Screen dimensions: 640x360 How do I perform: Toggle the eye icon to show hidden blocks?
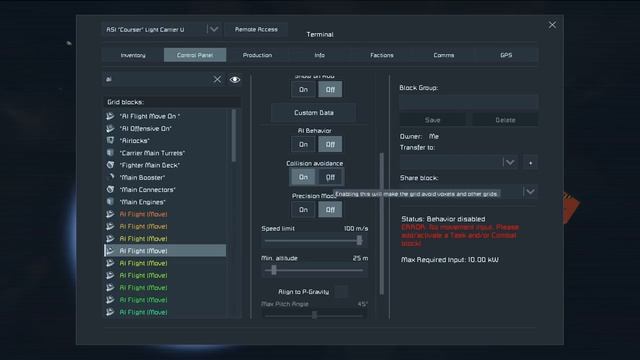(x=235, y=80)
